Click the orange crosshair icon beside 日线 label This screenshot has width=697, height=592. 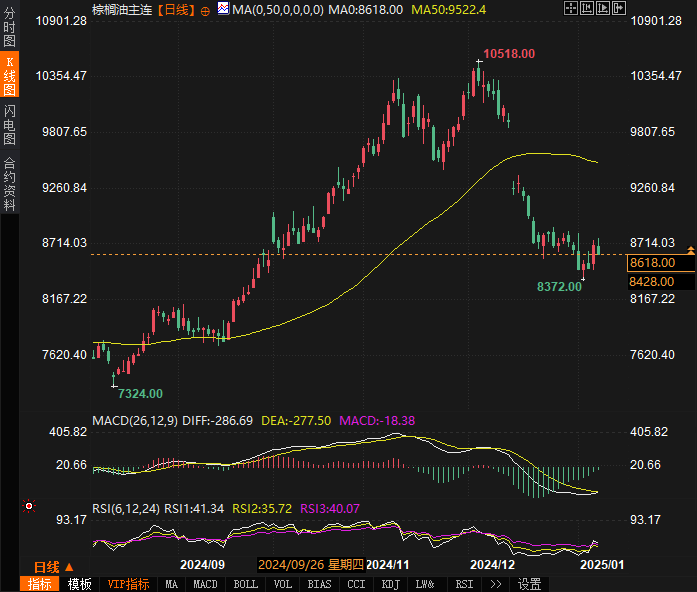[205, 9]
